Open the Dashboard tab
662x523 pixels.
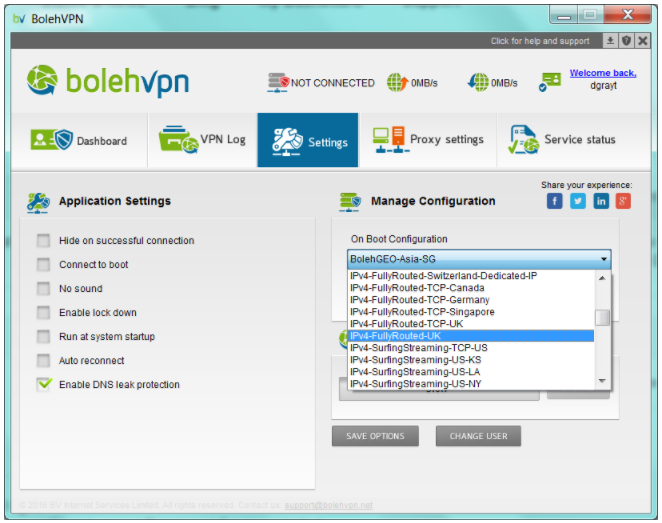[79, 140]
